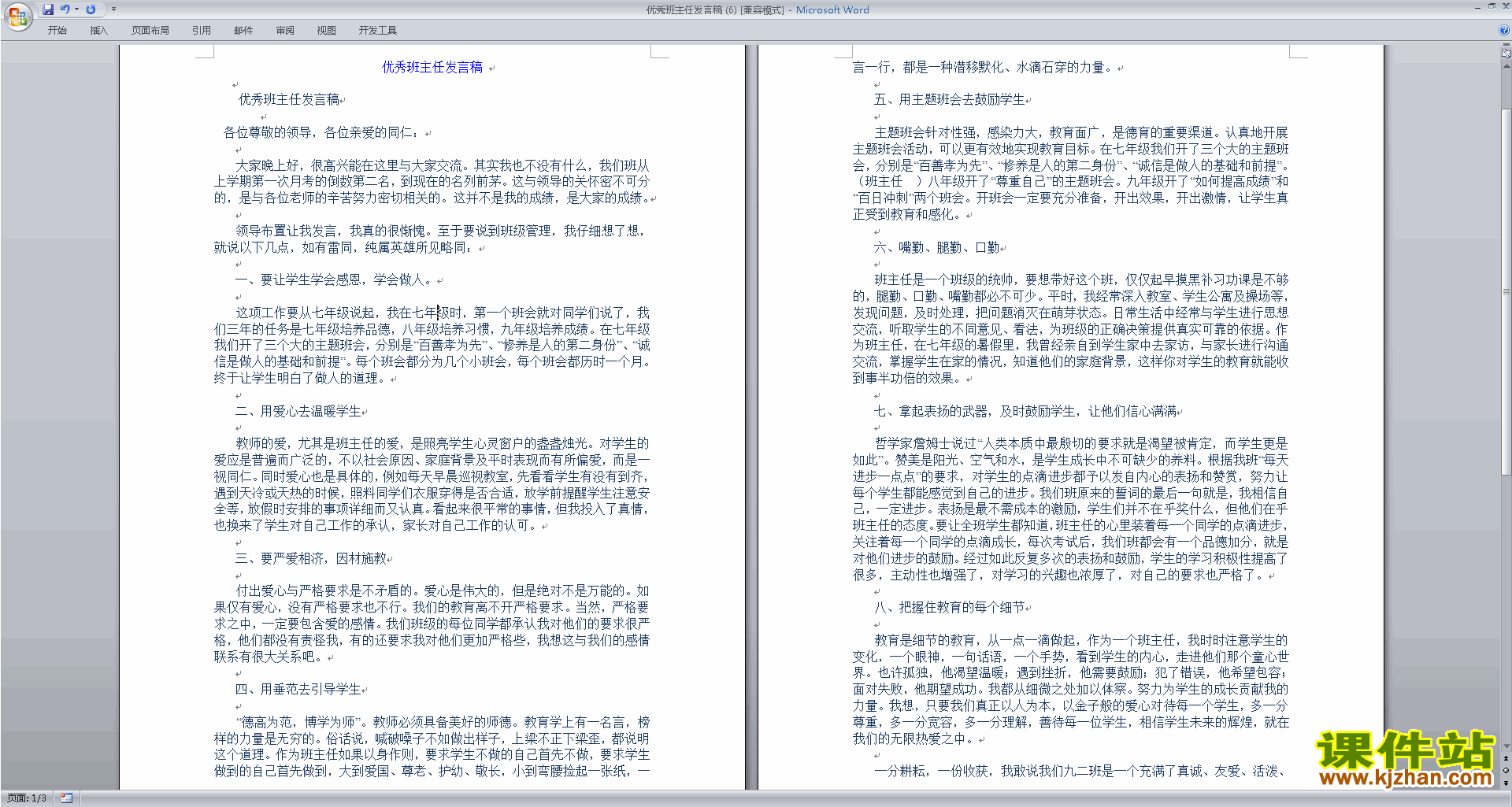Click the Redo/Repeat icon
This screenshot has width=1512, height=807.
(x=91, y=9)
